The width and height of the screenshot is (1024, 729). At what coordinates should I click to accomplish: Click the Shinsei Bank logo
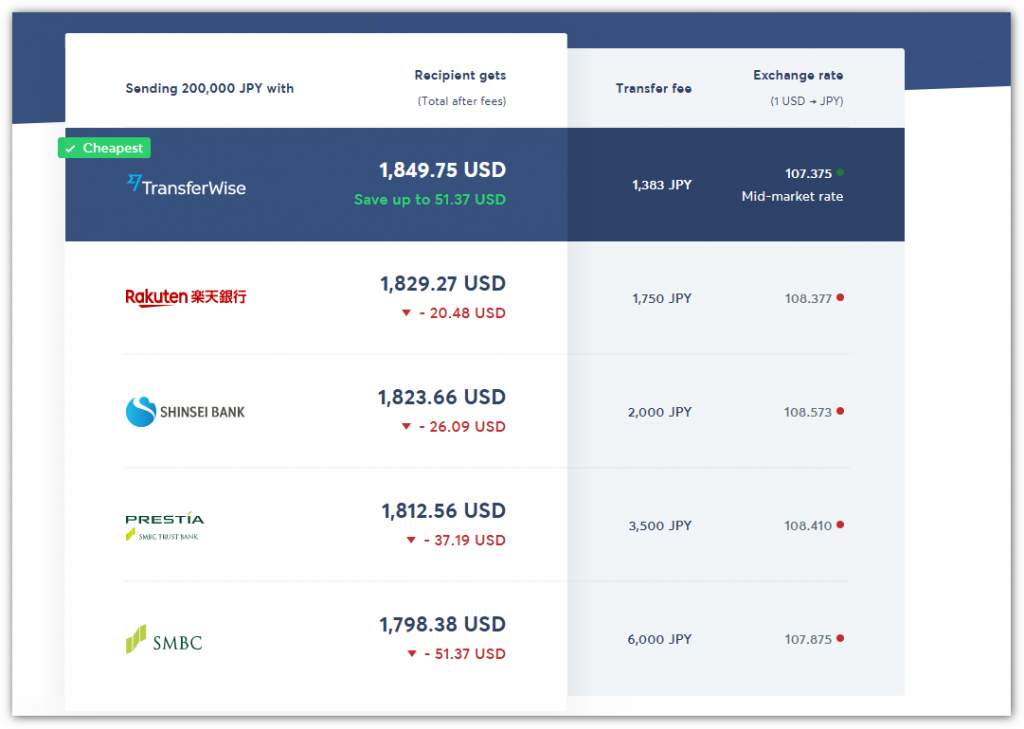pyautogui.click(x=185, y=412)
